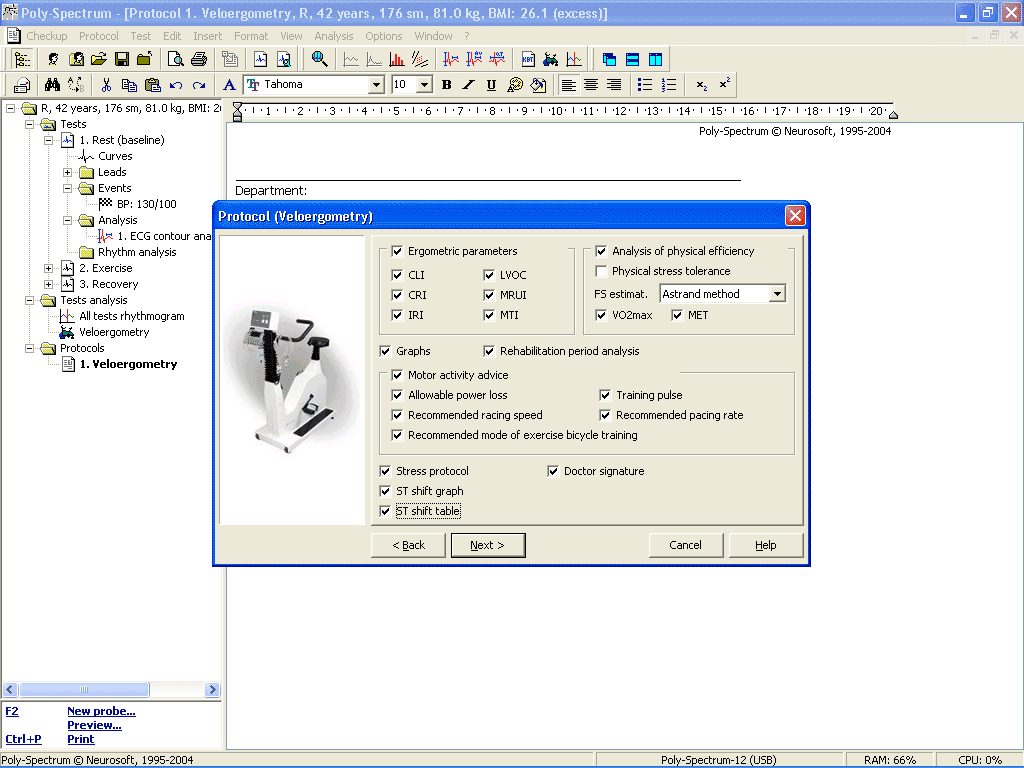This screenshot has height=768, width=1024.
Task: Click the New probe... link
Action: pos(101,711)
